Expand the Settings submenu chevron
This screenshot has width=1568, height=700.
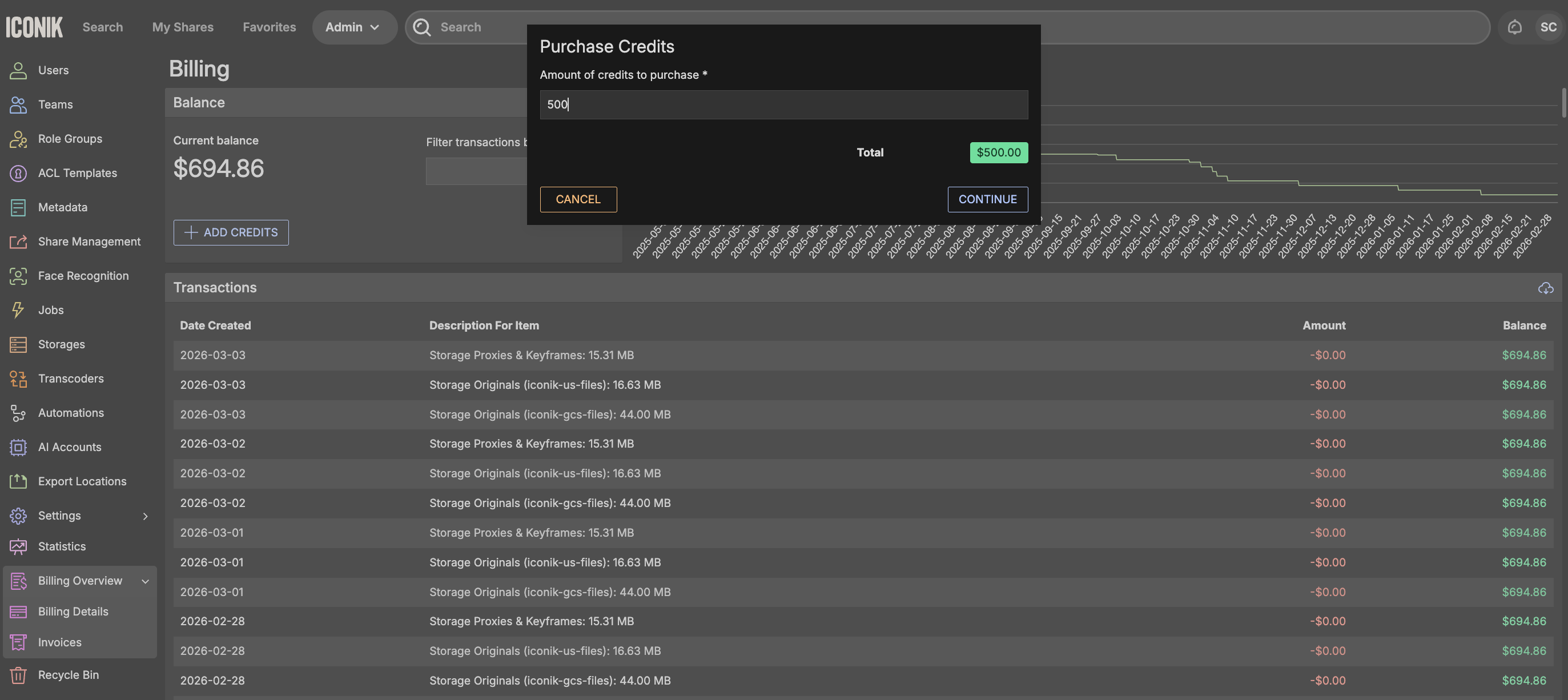click(x=145, y=516)
